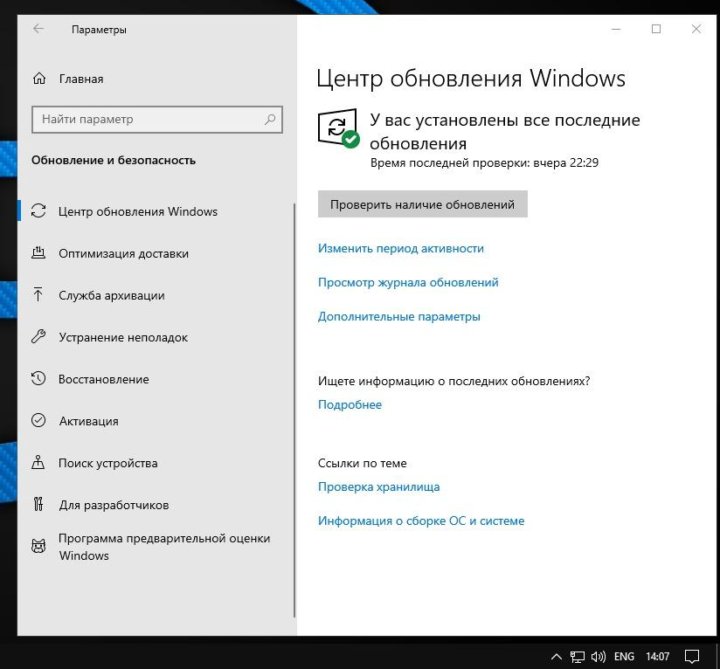Click the back arrow in Параметры header
The image size is (720, 669).
pos(38,29)
